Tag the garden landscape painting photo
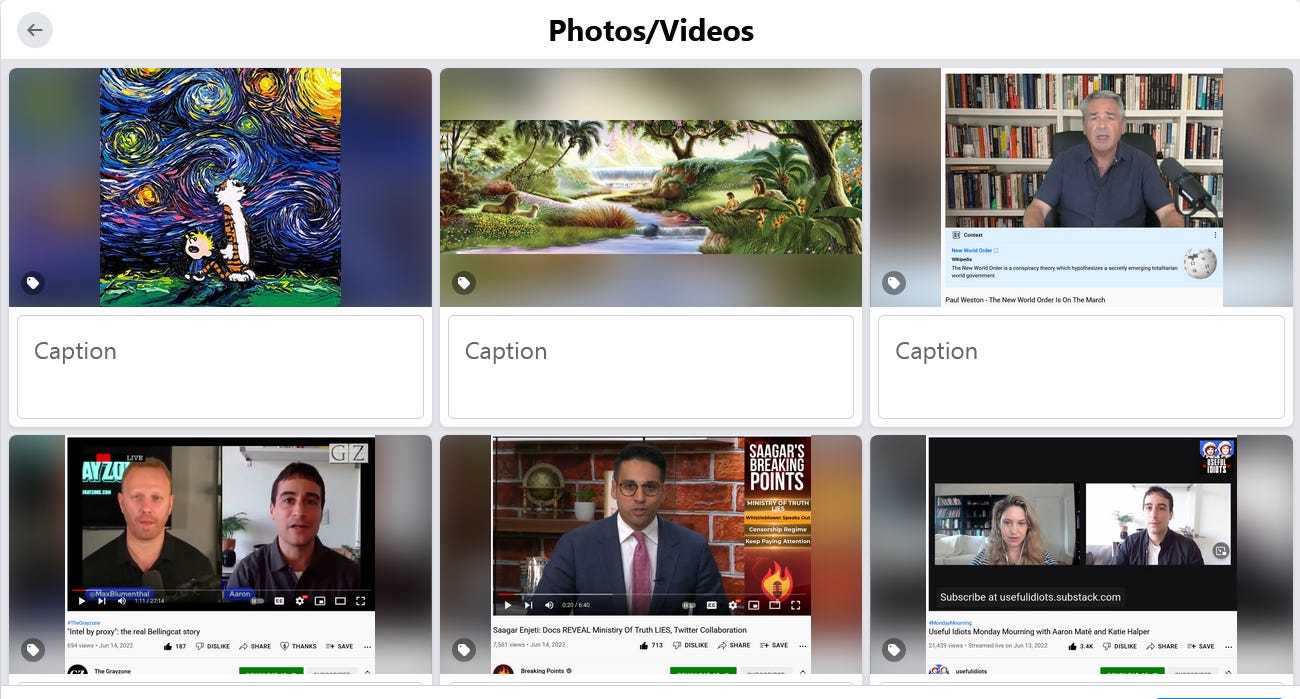1300x699 pixels. tap(464, 283)
